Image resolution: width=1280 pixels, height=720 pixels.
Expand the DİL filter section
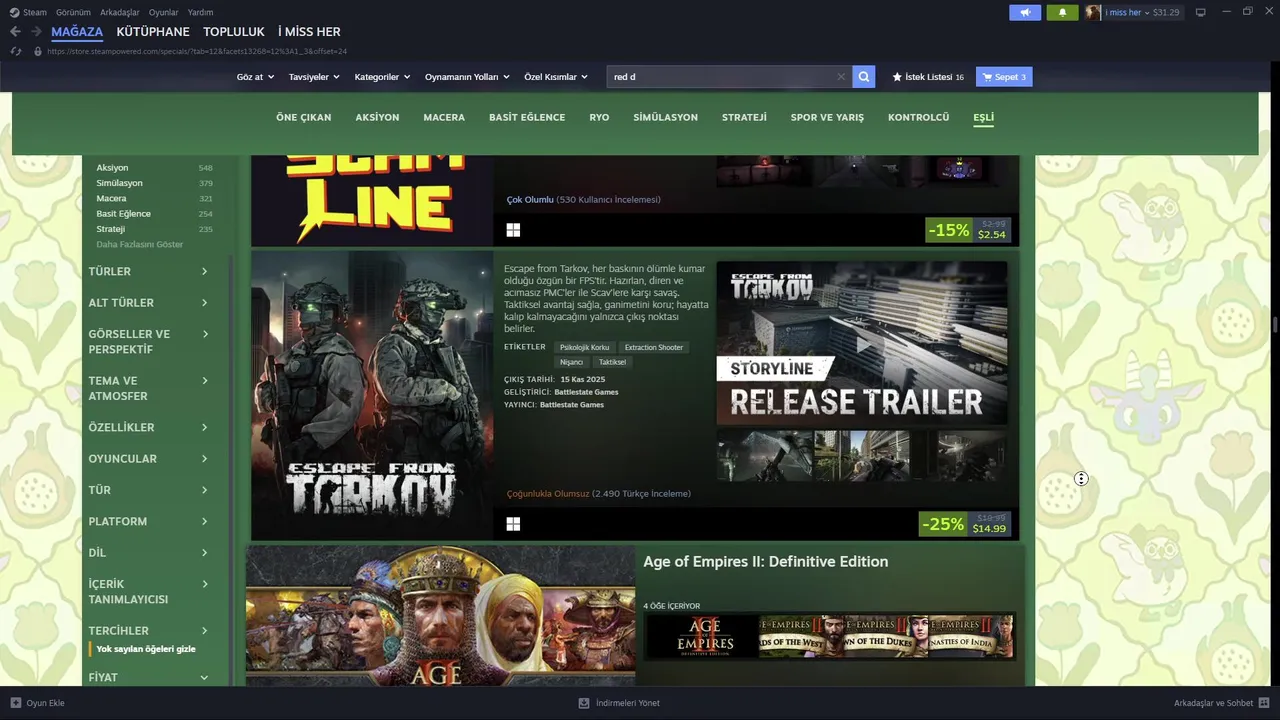pyautogui.click(x=150, y=552)
